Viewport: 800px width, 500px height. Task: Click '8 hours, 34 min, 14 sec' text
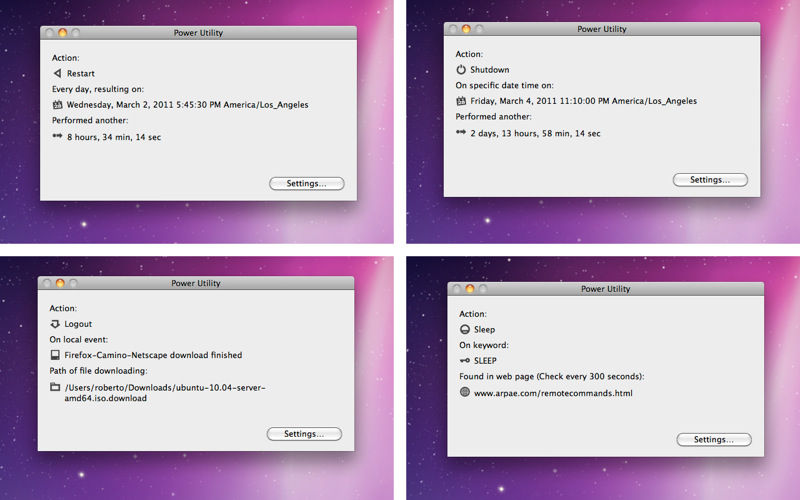tap(114, 137)
